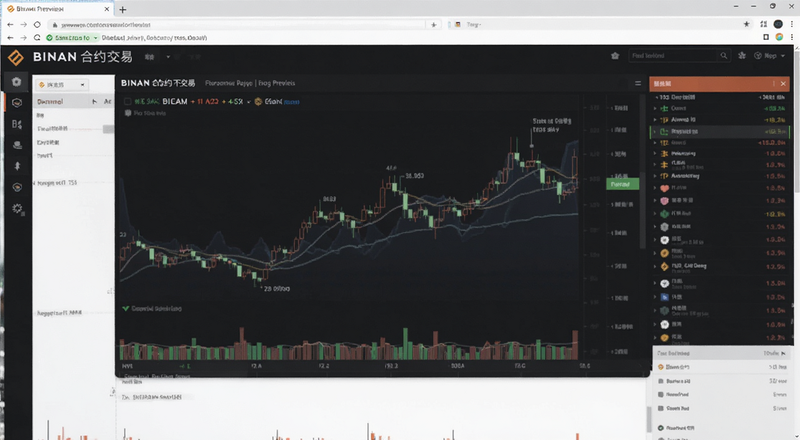The width and height of the screenshot is (800, 440).
Task: Open the coin selector dropdown atop the left white panel
Action: point(61,84)
